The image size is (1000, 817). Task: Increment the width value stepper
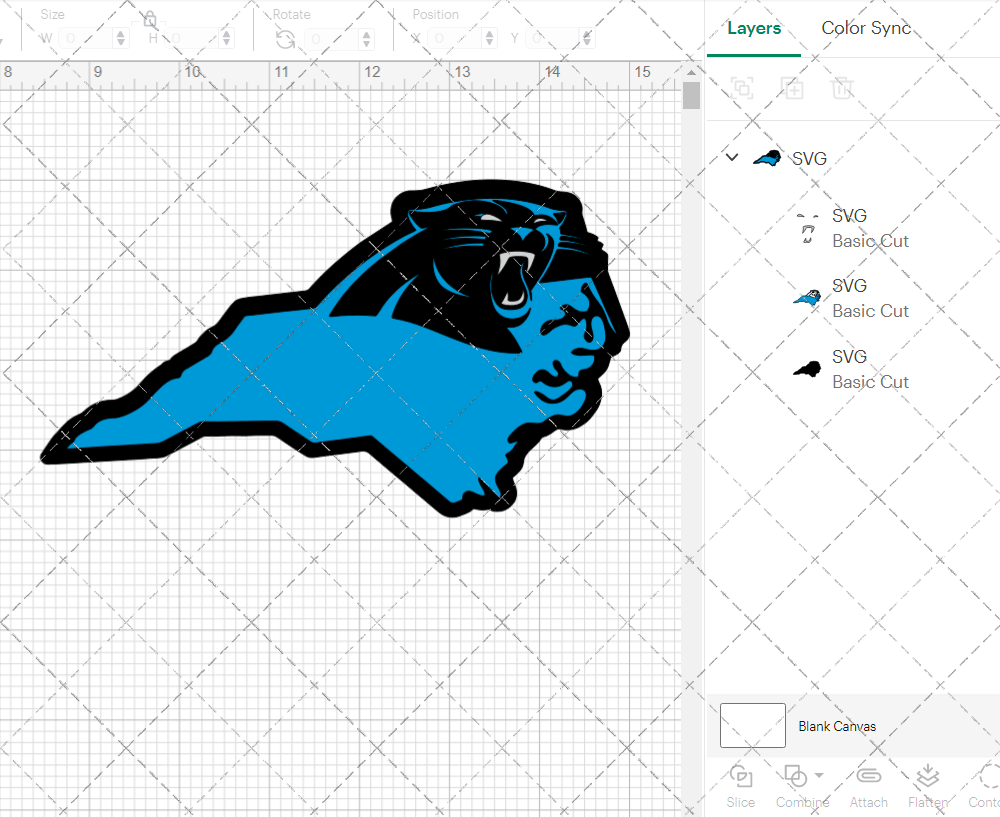[121, 33]
